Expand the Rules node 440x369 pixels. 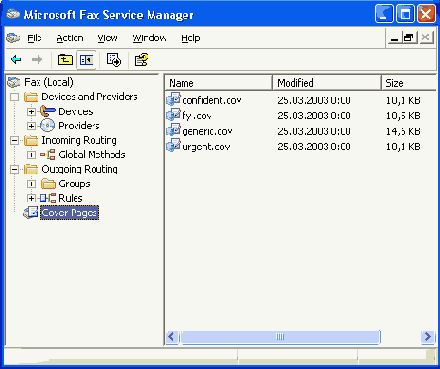coord(31,198)
